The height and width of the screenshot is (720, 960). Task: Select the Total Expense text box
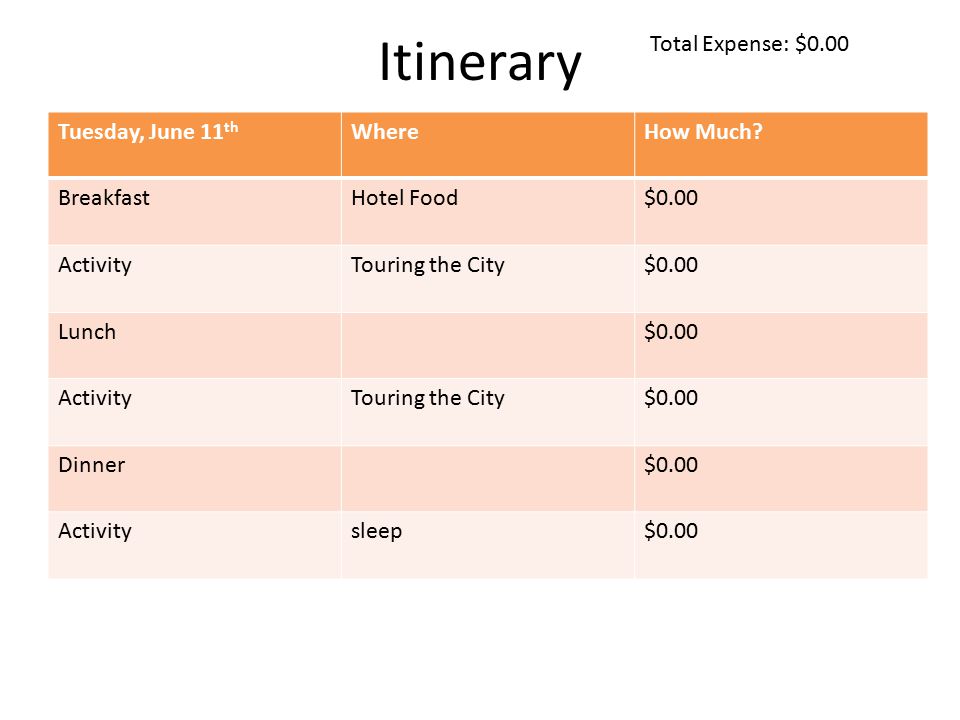pos(749,44)
